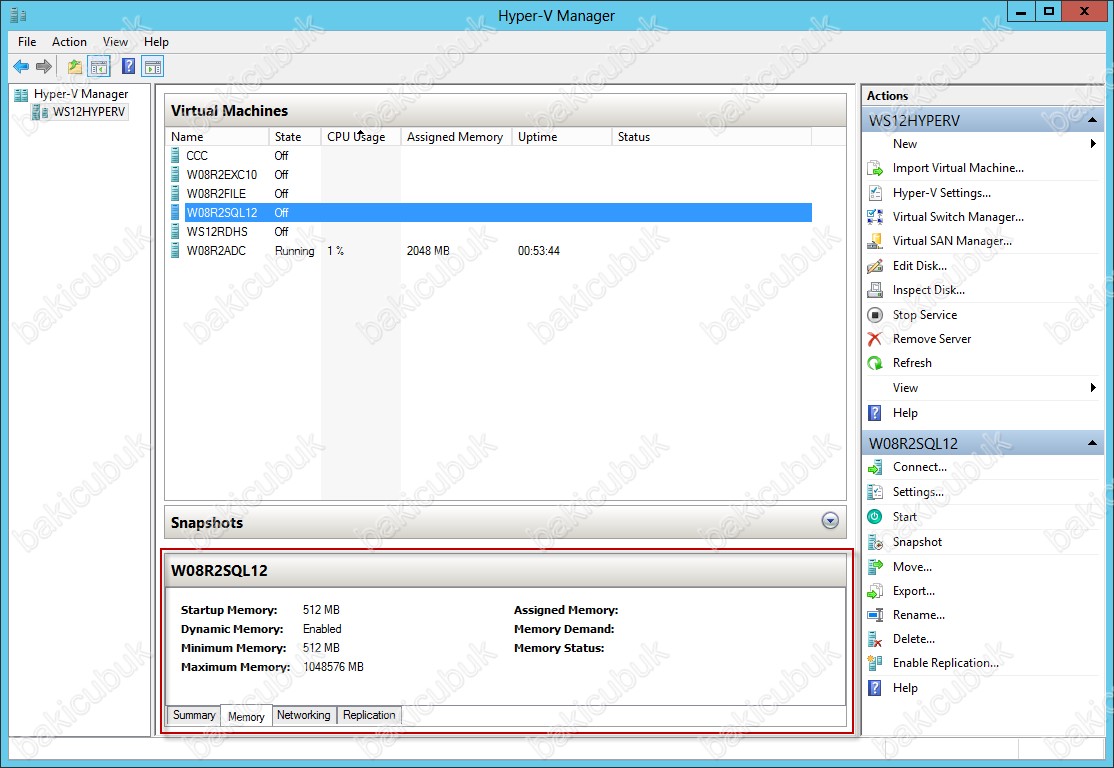Click the green Start power icon
Viewport: 1114px width, 768px height.
point(875,516)
